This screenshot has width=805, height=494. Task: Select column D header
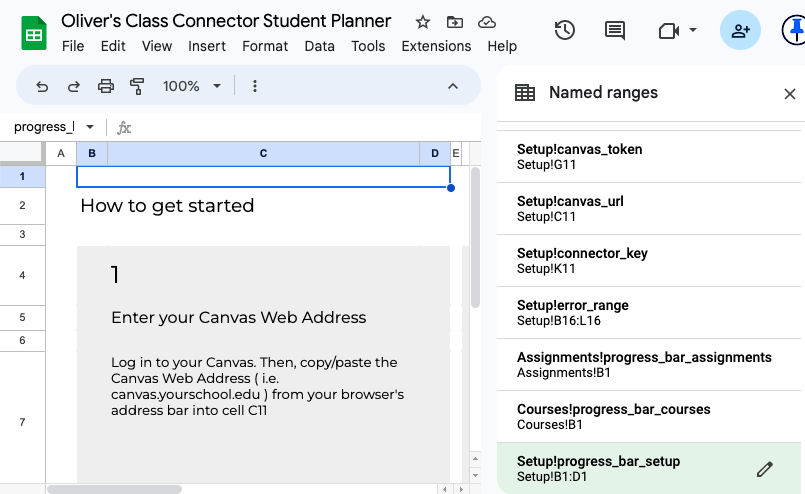pos(435,154)
